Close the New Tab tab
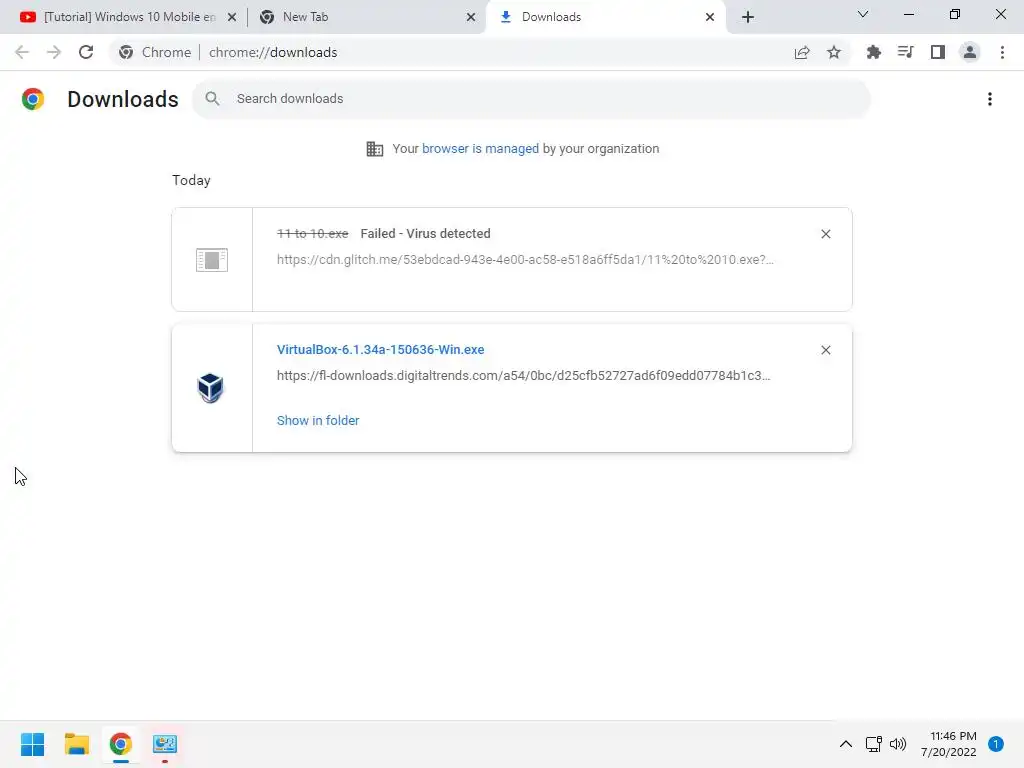Image resolution: width=1024 pixels, height=768 pixels. [x=471, y=18]
